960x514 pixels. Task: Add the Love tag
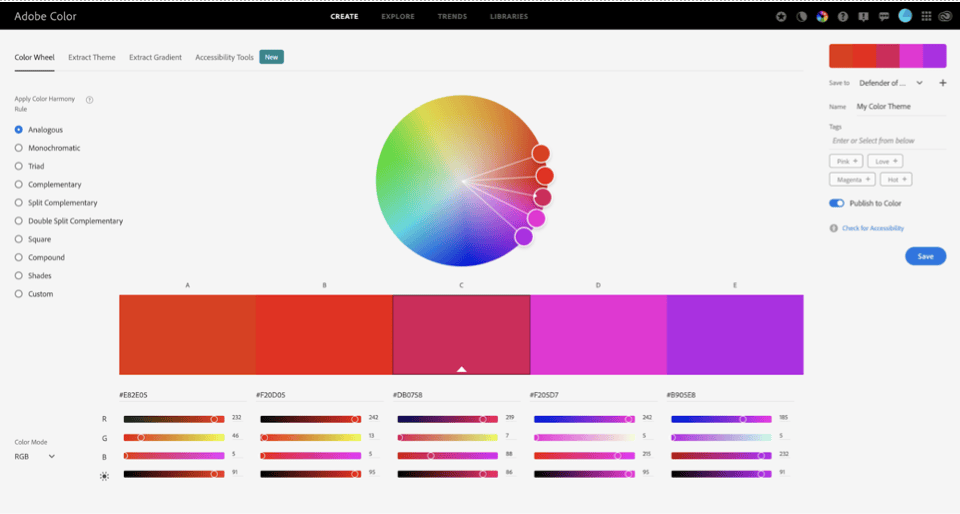click(x=885, y=161)
